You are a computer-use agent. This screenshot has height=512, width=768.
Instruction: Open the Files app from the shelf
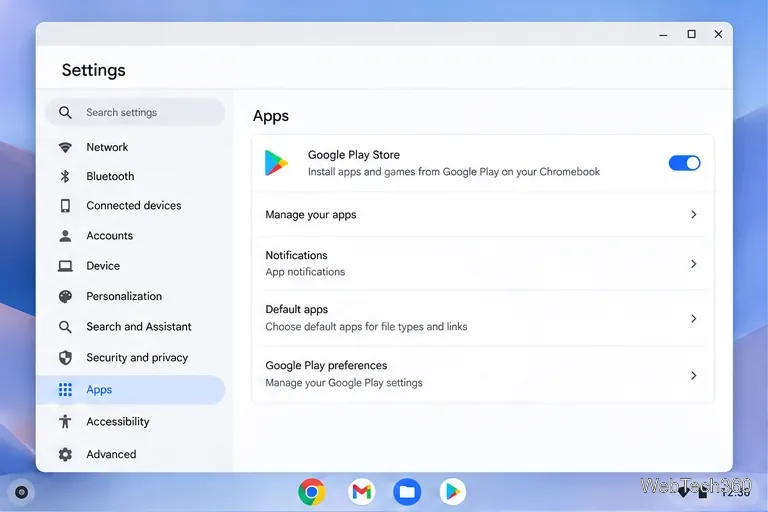pos(407,491)
